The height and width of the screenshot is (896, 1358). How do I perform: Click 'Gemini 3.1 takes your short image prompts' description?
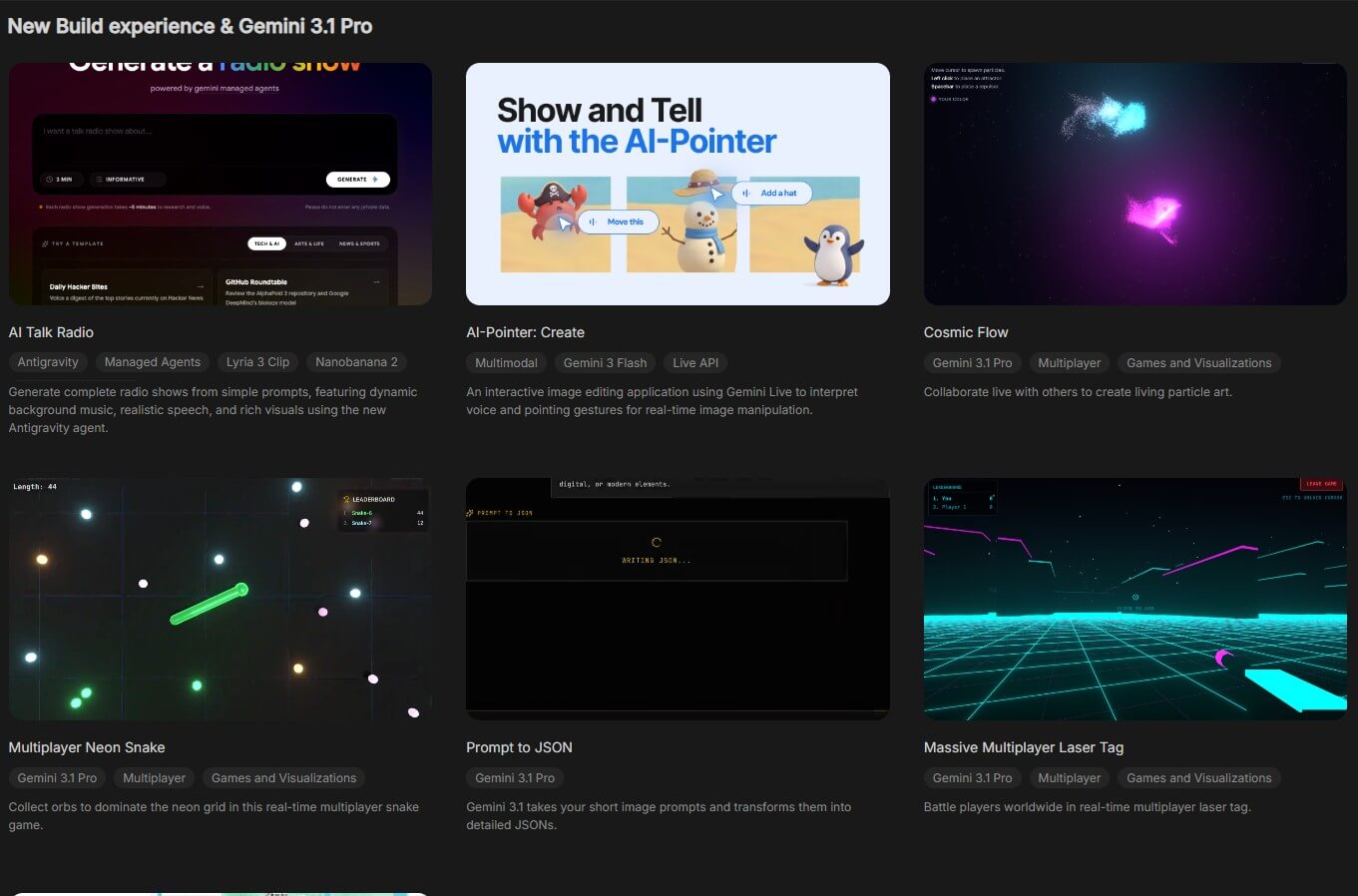659,816
